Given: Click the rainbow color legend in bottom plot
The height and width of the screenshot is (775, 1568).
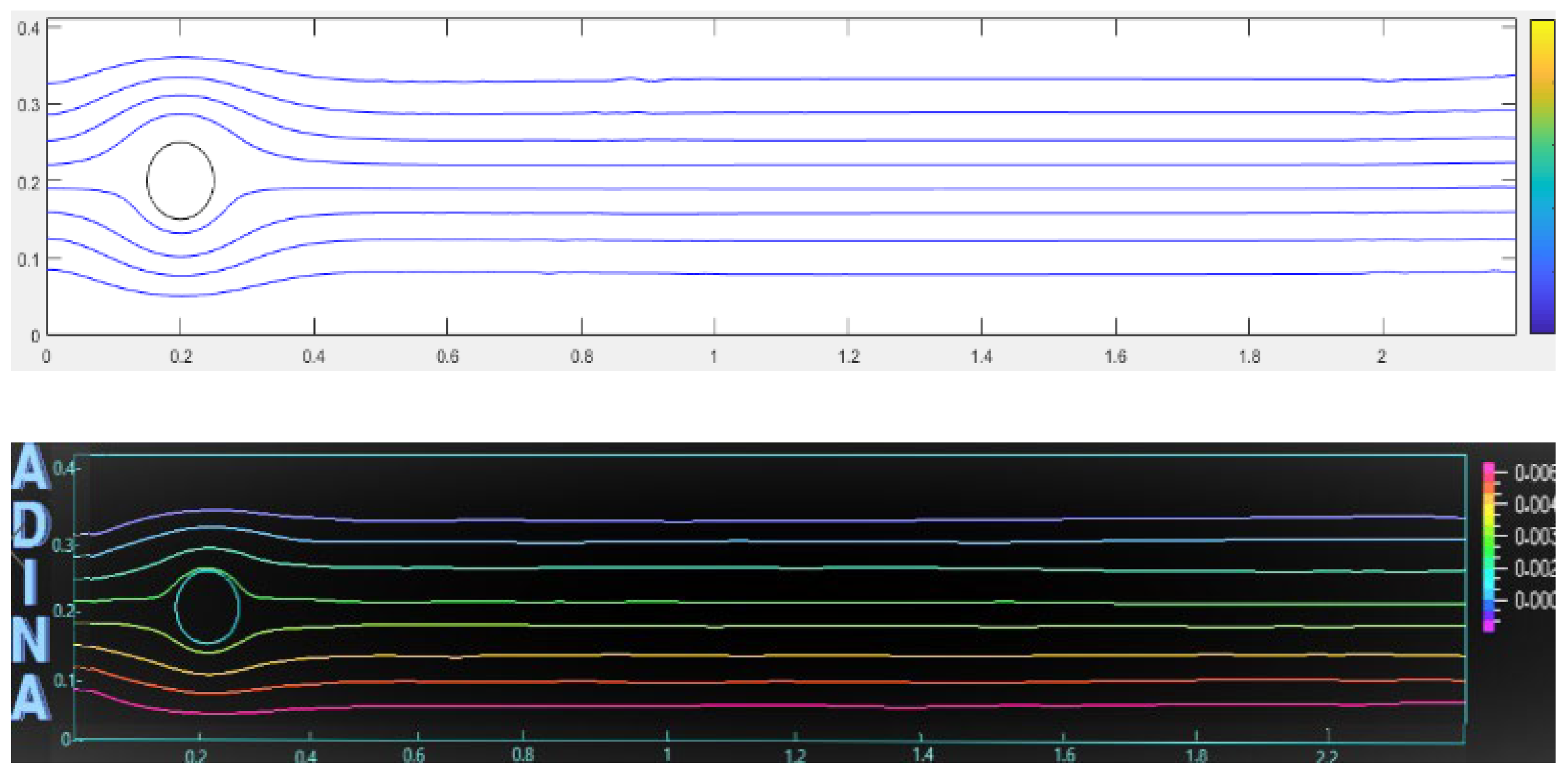Looking at the screenshot, I should 1489,548.
